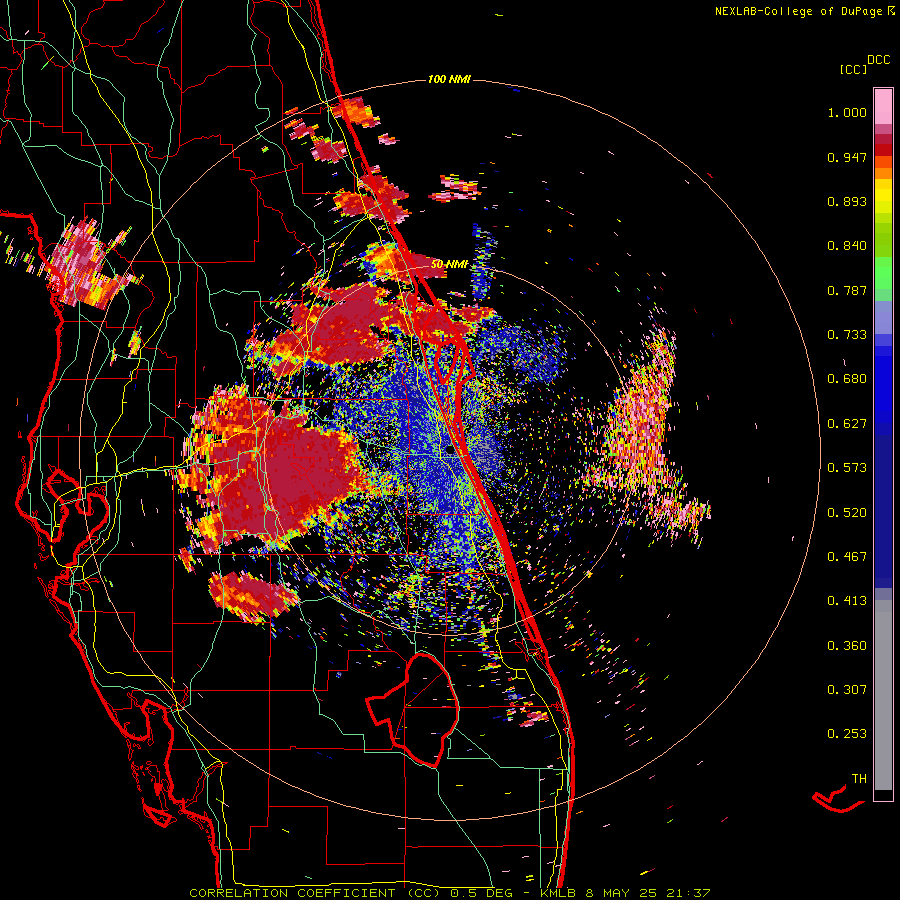Click the 0.733 scale value
900x900 pixels.
(x=847, y=335)
